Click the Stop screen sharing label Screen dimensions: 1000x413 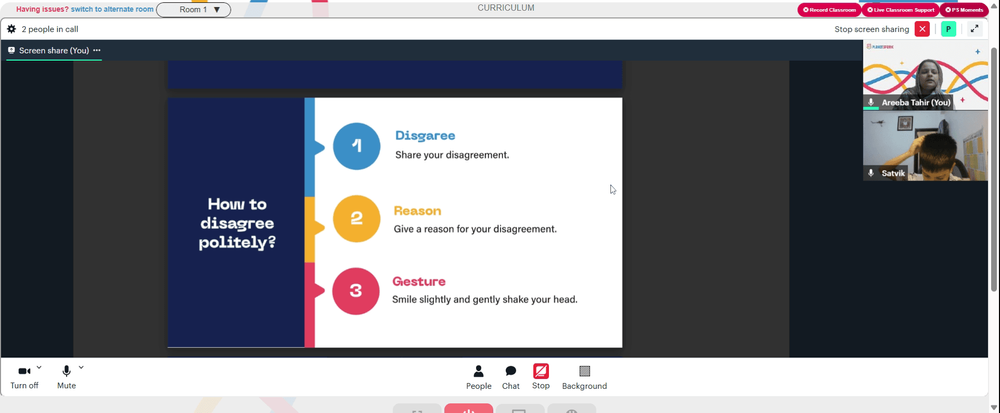(872, 29)
